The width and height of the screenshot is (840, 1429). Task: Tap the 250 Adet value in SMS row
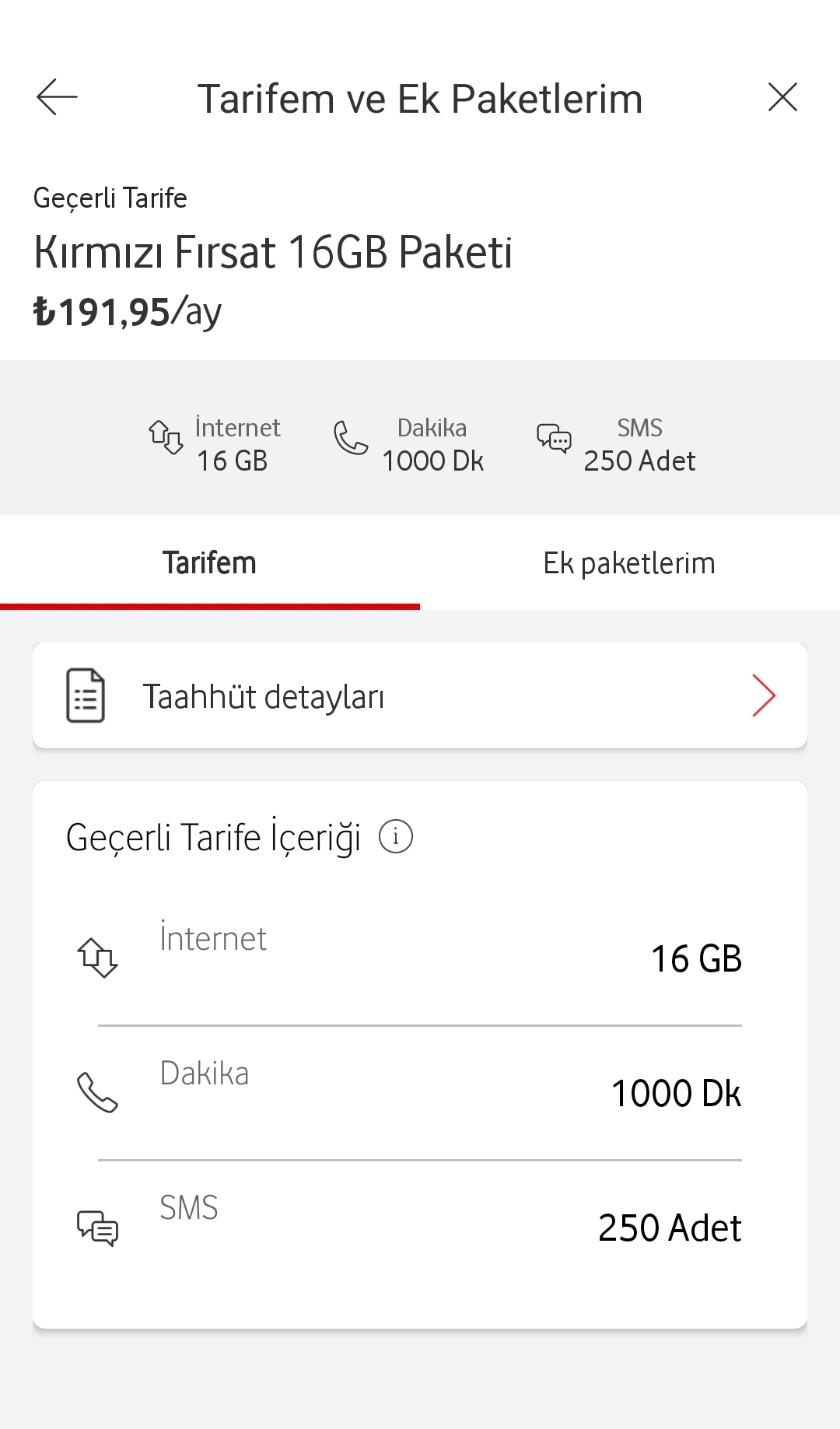pos(670,1228)
